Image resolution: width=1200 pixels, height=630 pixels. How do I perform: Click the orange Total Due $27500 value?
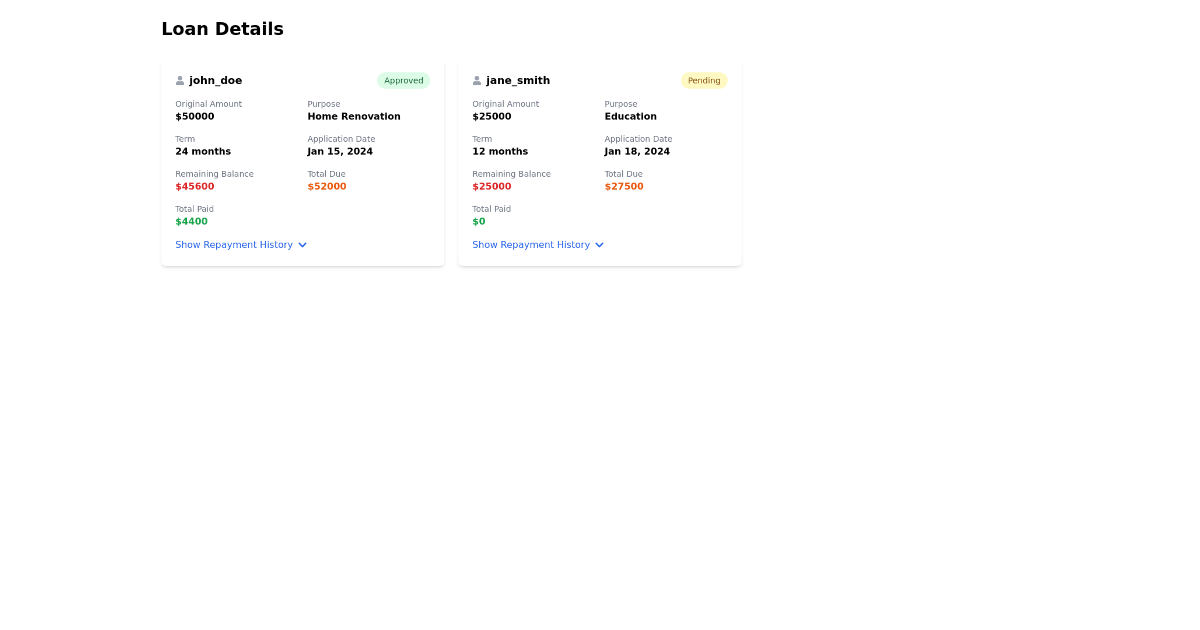tap(624, 186)
